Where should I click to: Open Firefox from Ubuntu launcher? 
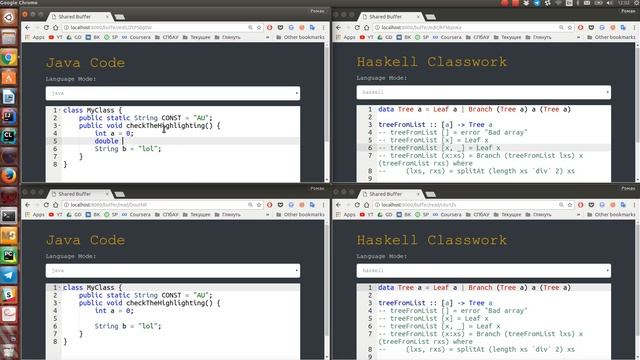coord(9,176)
